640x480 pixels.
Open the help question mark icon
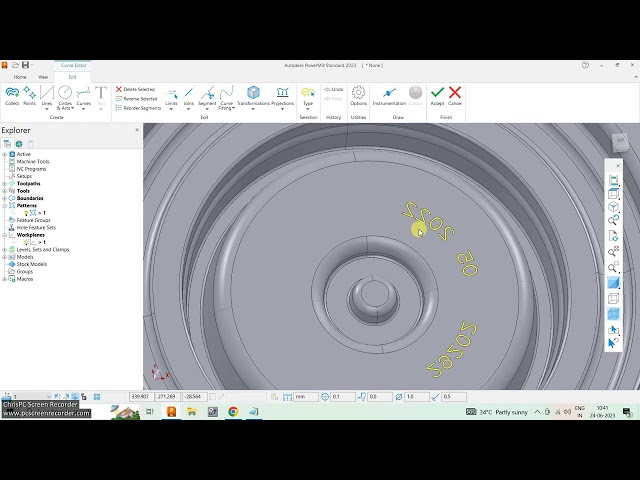(585, 65)
